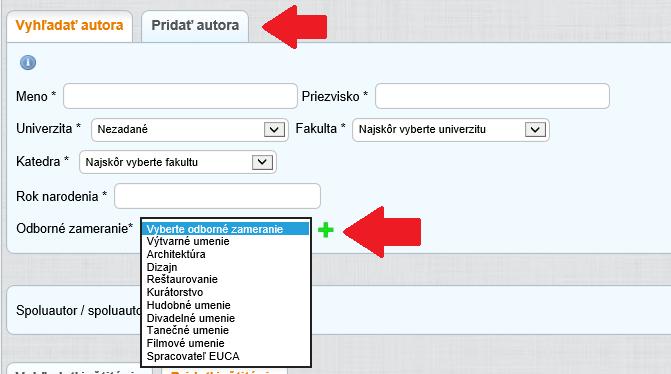Image resolution: width=671 pixels, height=374 pixels.
Task: Select Vyberte odborné zameranie option
Action: point(226,229)
